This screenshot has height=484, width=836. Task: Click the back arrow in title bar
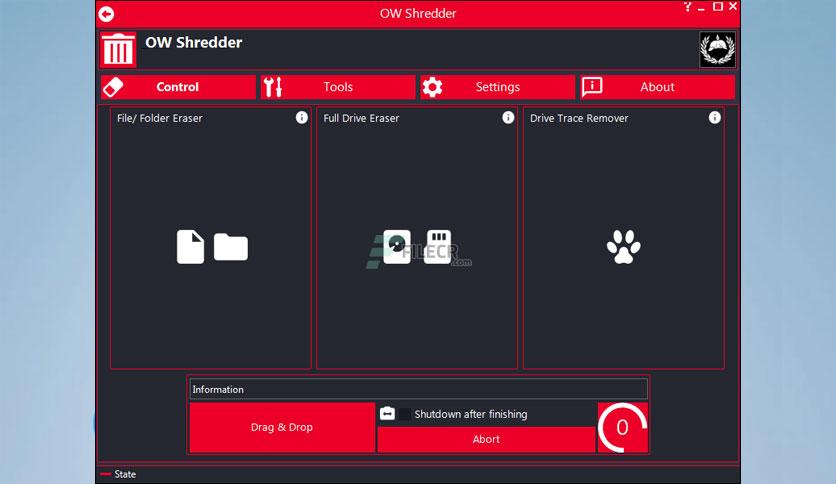106,14
